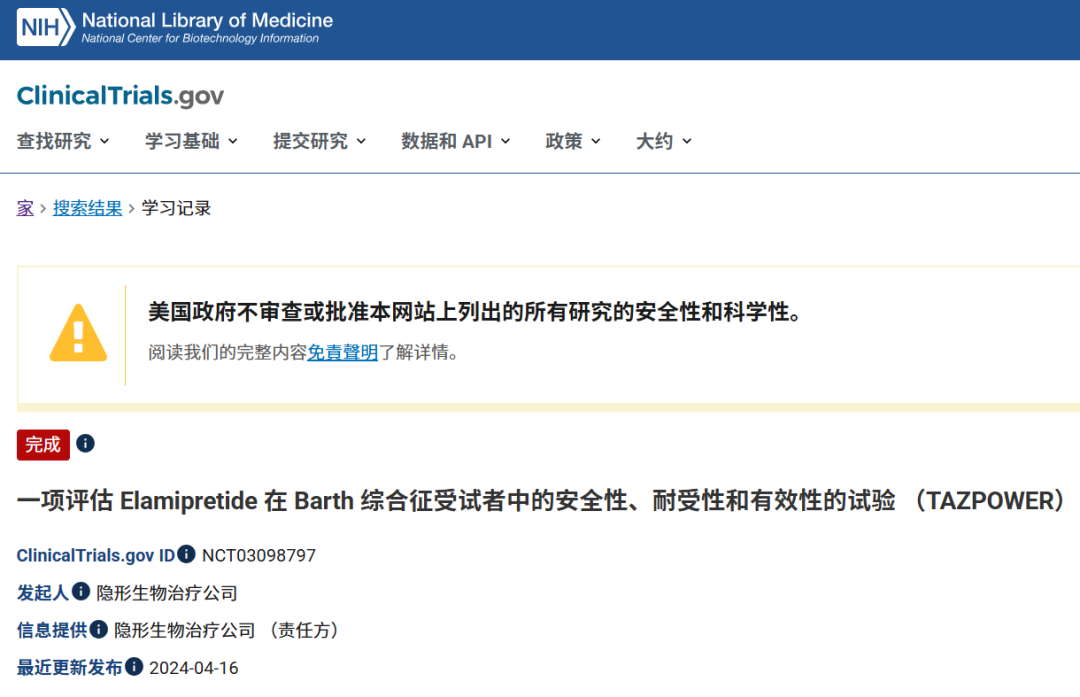The width and height of the screenshot is (1080, 697).
Task: Click the 学习记录 breadcrumb text
Action: [x=176, y=208]
